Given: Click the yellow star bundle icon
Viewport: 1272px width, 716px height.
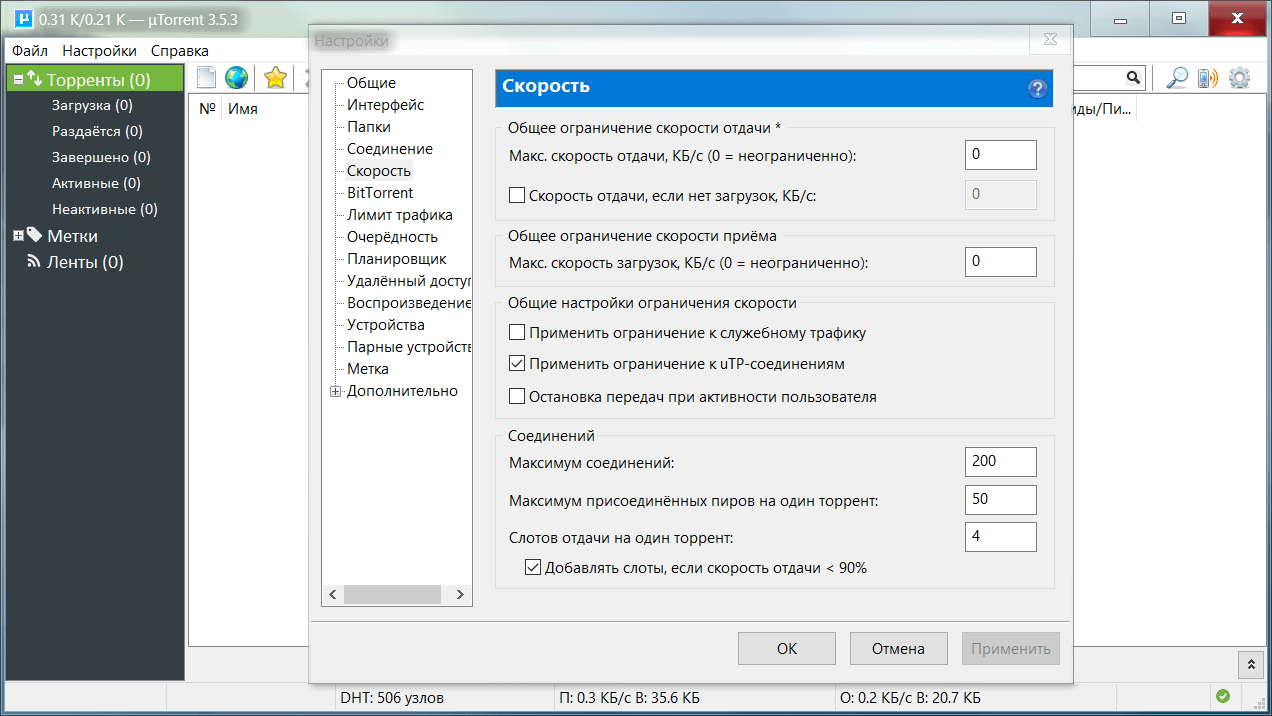Looking at the screenshot, I should click(x=275, y=77).
